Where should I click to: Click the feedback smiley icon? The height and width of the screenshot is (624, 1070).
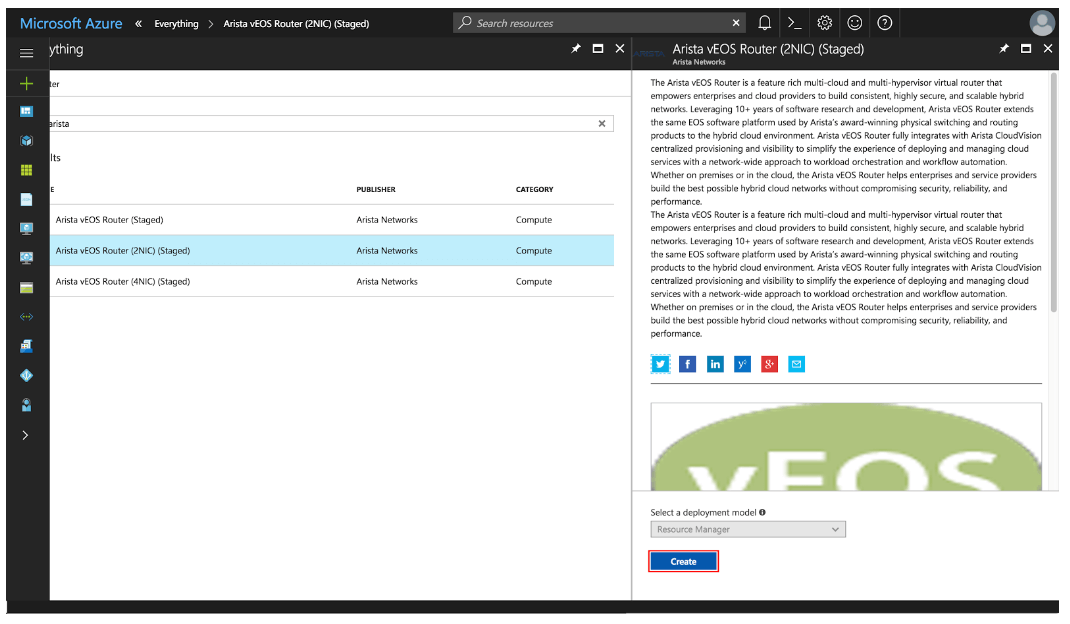click(x=854, y=23)
